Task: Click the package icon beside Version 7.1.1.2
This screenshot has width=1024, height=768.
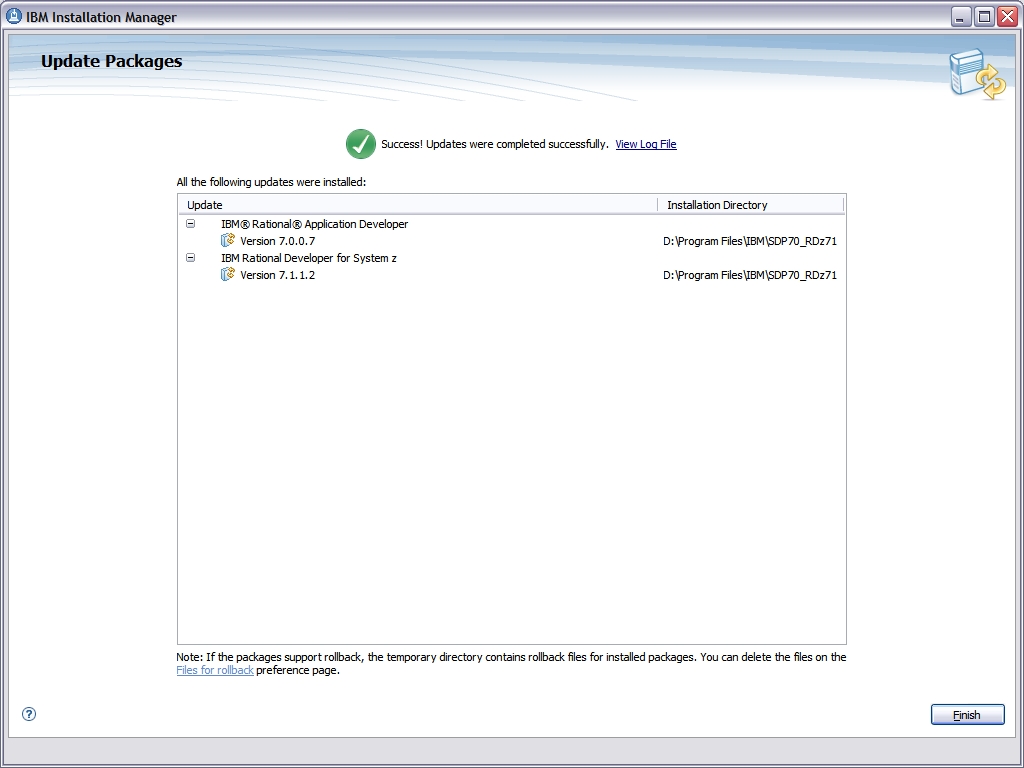Action: pyautogui.click(x=227, y=274)
